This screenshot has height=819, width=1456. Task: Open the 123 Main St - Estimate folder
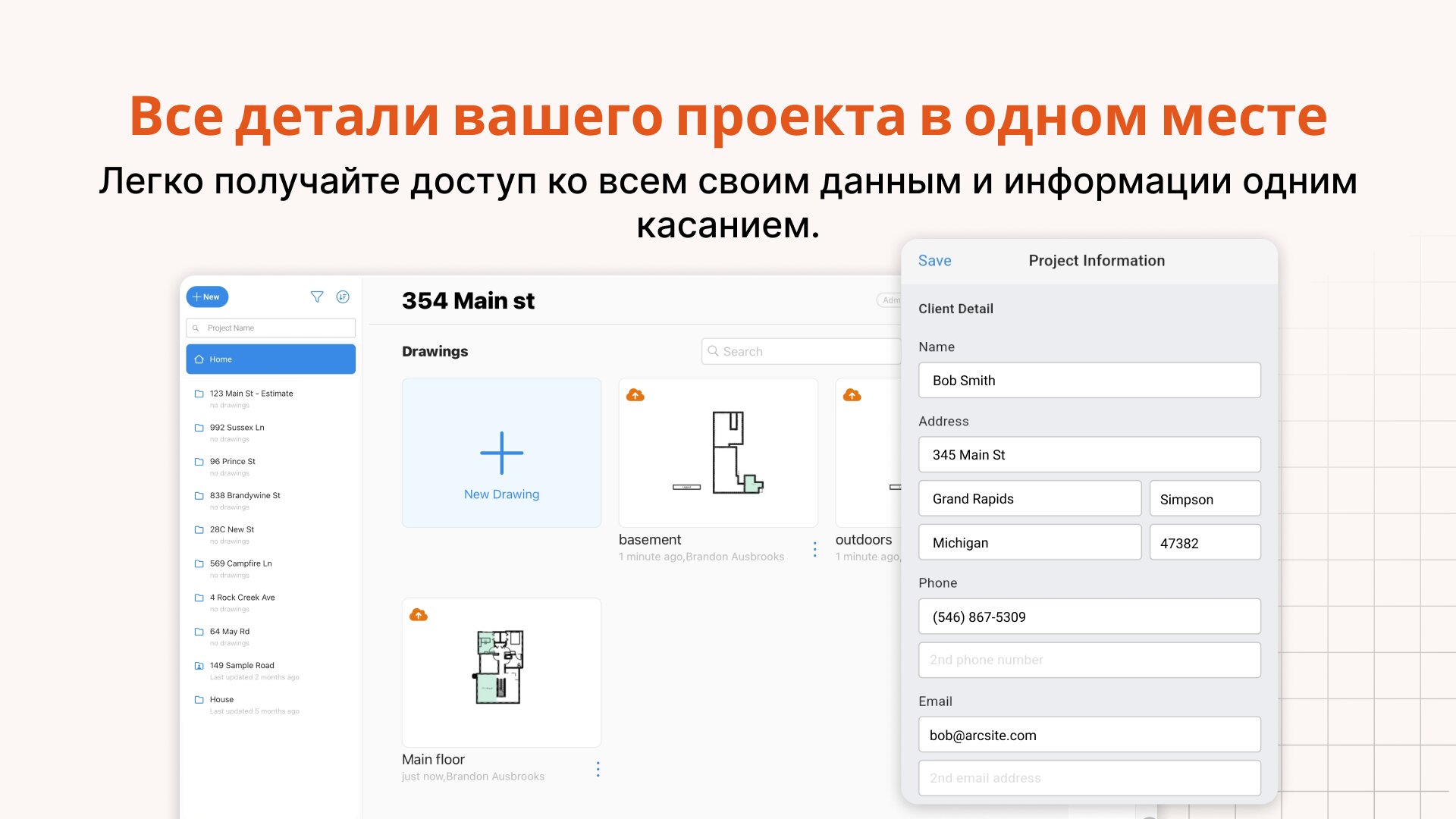(251, 394)
